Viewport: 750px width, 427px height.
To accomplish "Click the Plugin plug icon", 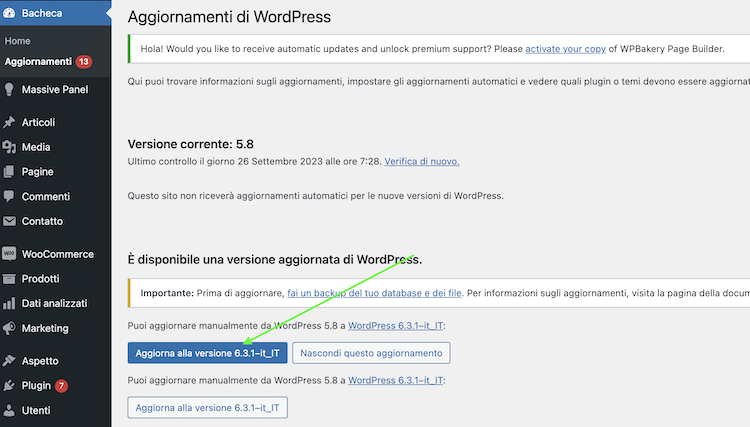I will pos(9,385).
